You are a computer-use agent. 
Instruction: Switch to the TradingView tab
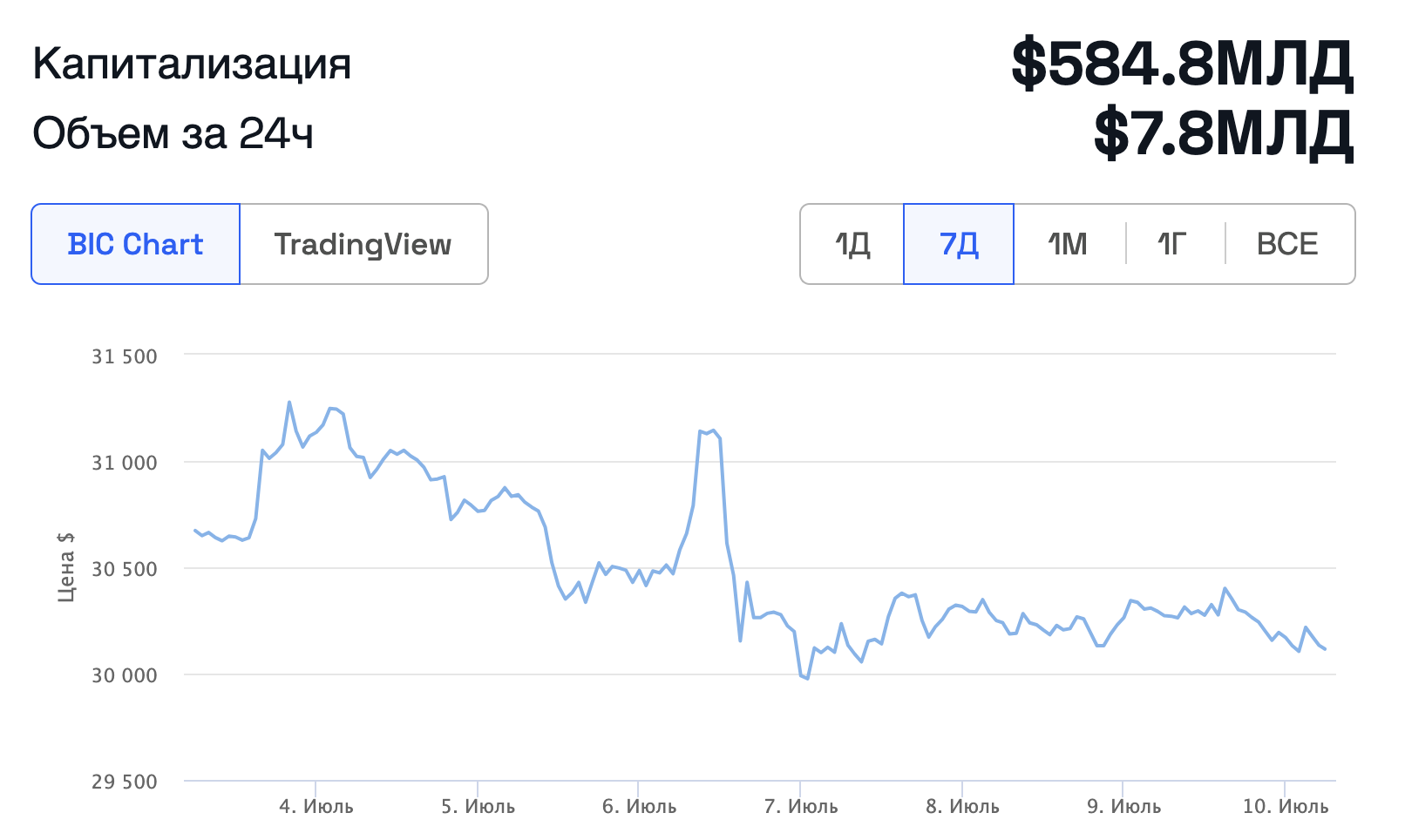(x=363, y=244)
